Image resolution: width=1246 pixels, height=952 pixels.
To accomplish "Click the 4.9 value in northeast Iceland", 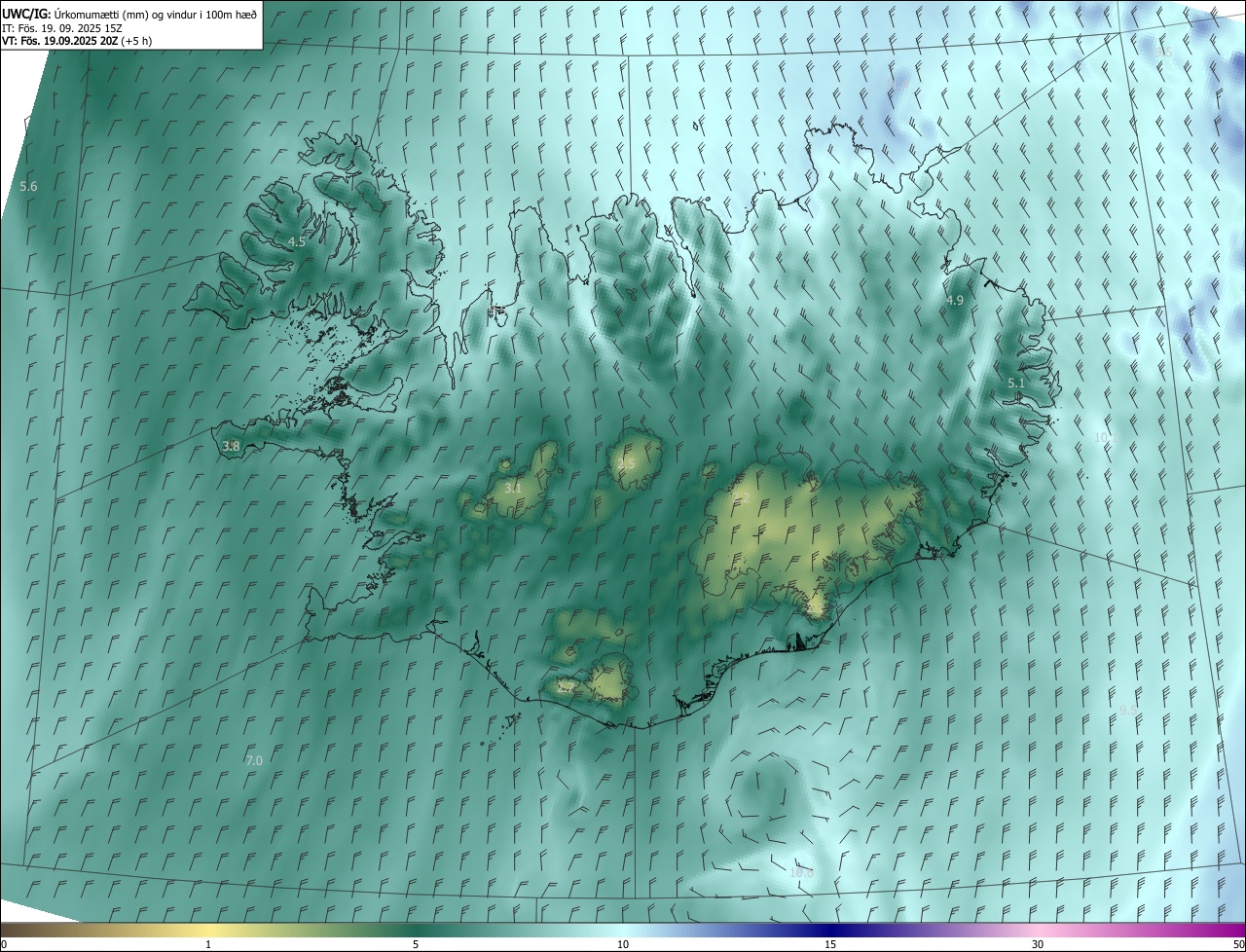I will click(x=955, y=301).
